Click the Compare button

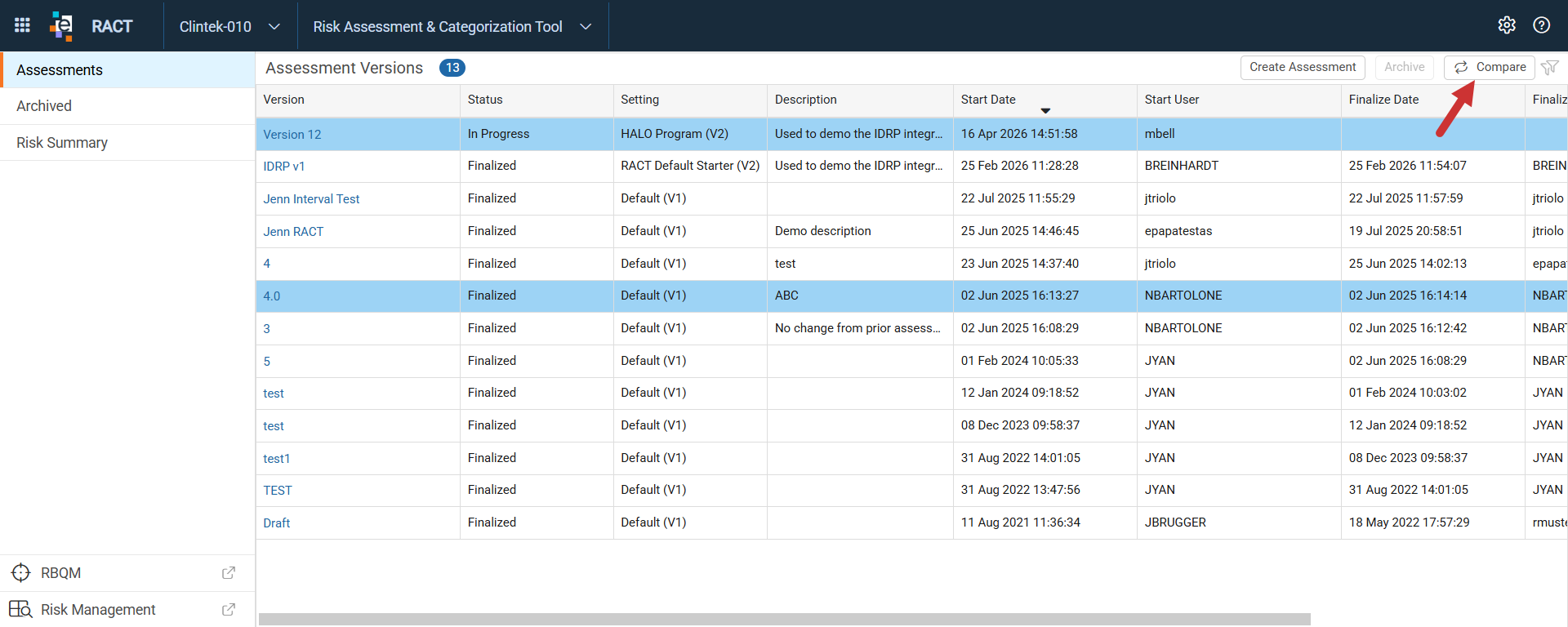pyautogui.click(x=1490, y=67)
